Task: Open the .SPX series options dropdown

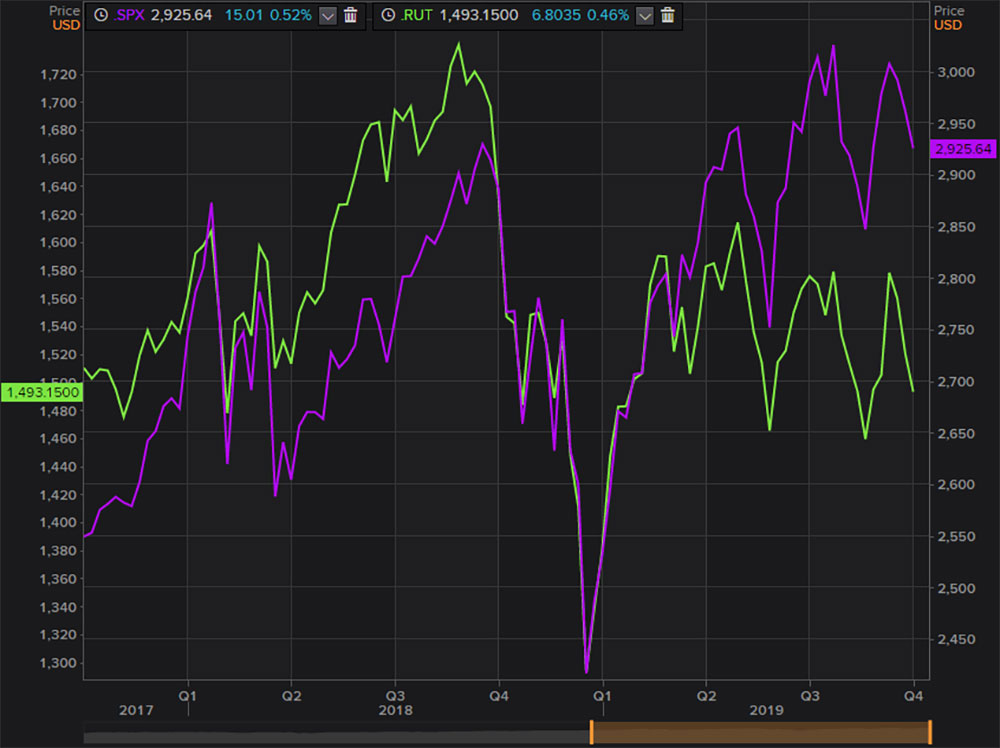Action: click(327, 15)
